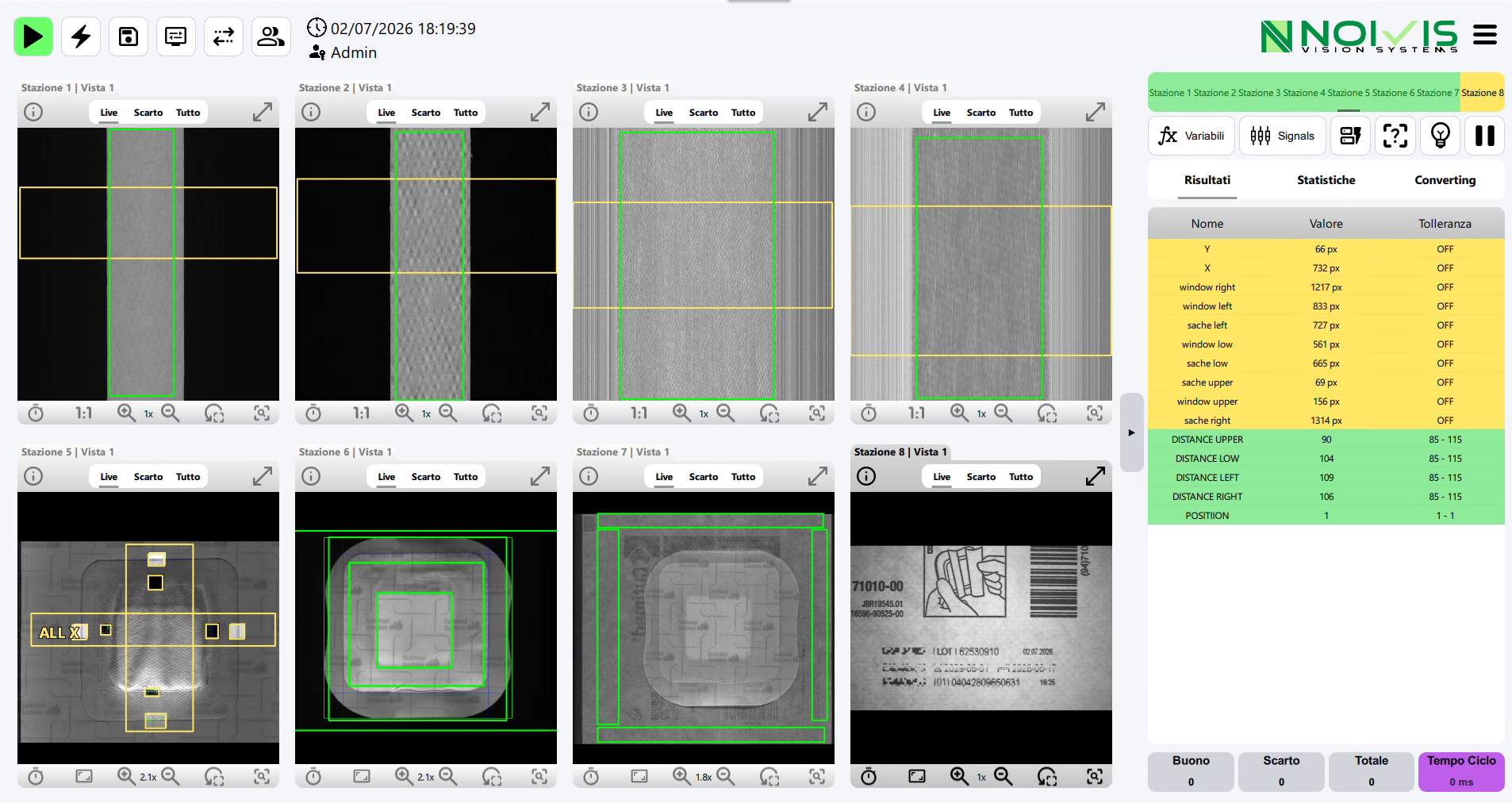Show Tutto images in Stazione 2
The width and height of the screenshot is (1512, 803).
pyautogui.click(x=466, y=113)
